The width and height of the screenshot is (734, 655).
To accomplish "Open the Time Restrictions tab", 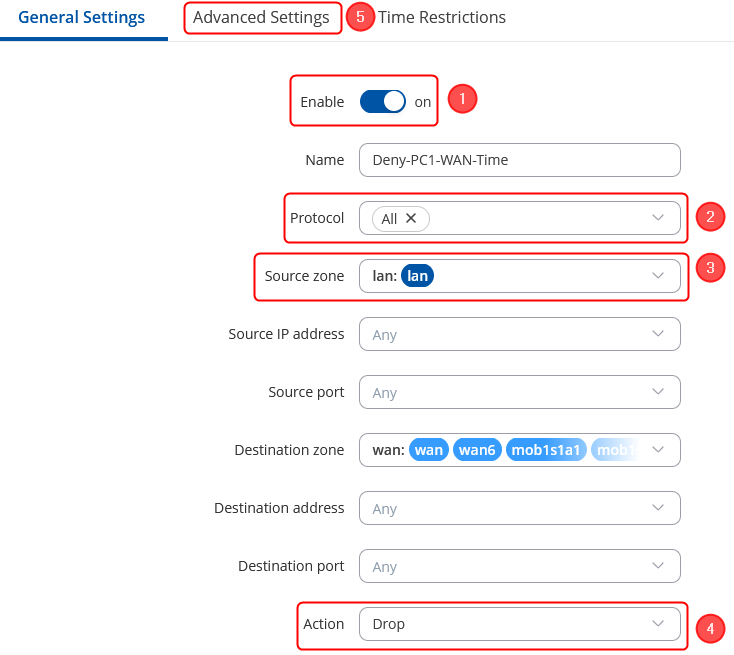I will 442,18.
